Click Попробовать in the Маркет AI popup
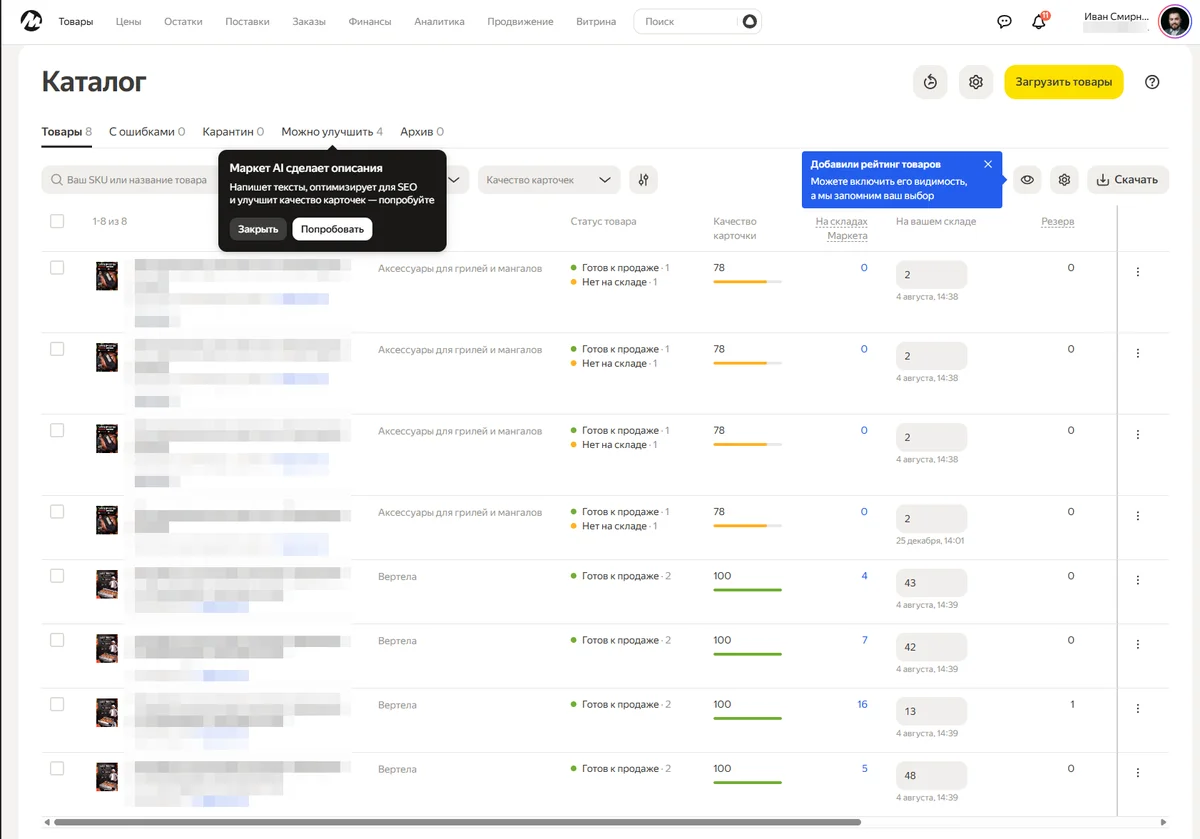Image resolution: width=1200 pixels, height=839 pixels. click(332, 229)
